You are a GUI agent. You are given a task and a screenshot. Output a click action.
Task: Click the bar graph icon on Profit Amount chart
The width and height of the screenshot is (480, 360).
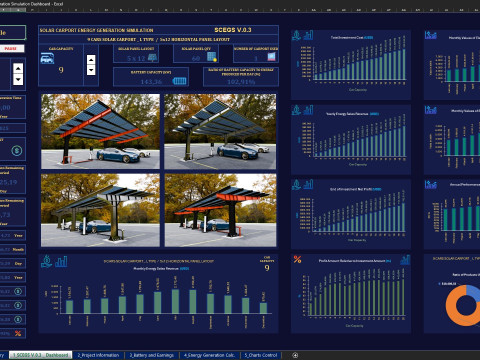405,260
